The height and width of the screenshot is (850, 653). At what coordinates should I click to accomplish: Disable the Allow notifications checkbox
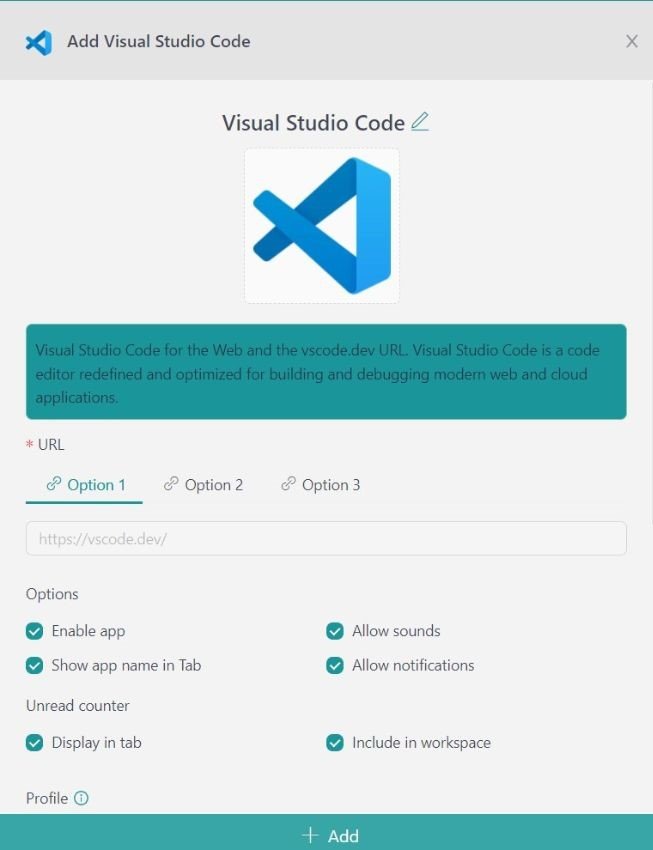coord(335,666)
